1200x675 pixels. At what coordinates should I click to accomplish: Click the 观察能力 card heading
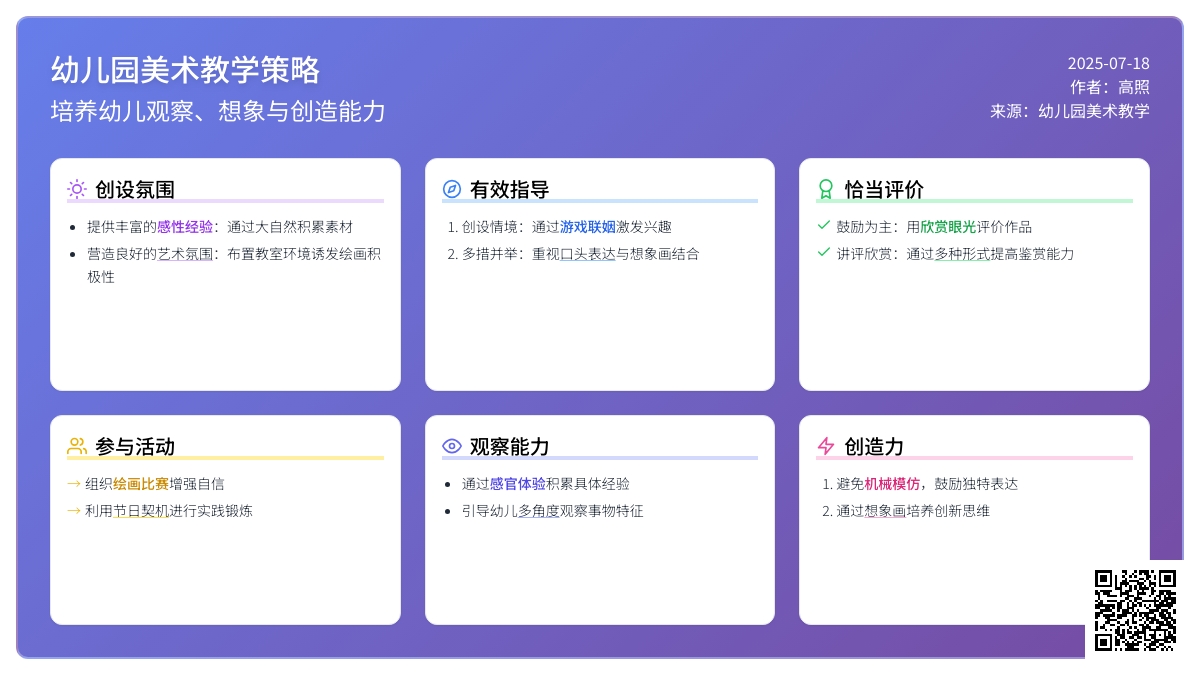pyautogui.click(x=510, y=446)
